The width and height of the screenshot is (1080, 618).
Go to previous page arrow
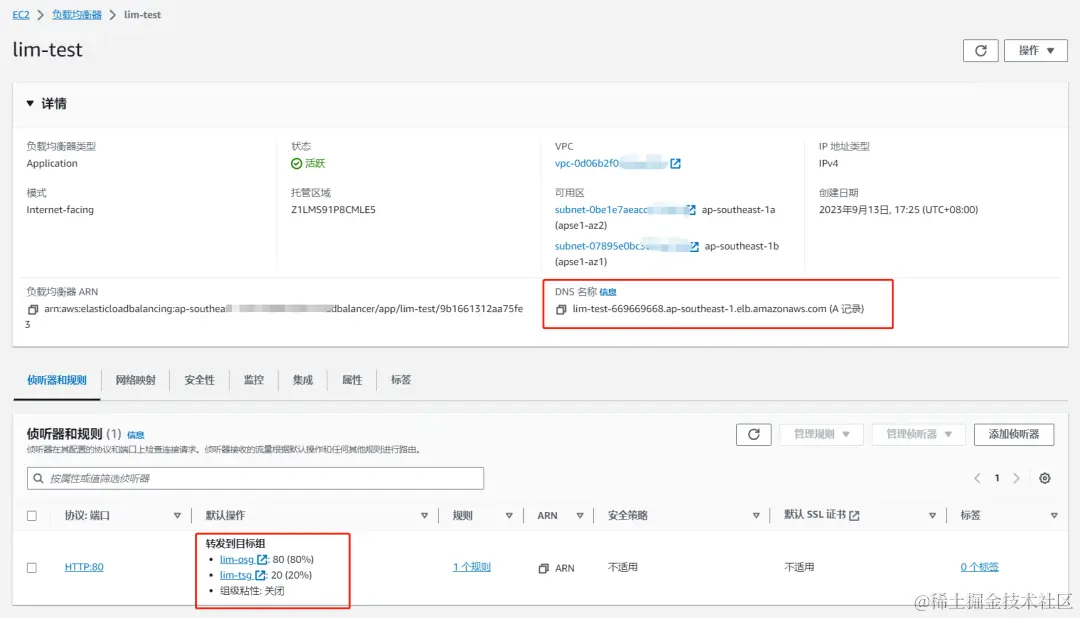click(977, 478)
